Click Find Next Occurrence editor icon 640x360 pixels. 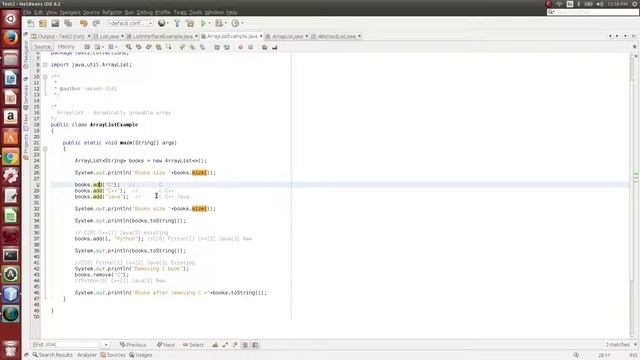[x=149, y=47]
